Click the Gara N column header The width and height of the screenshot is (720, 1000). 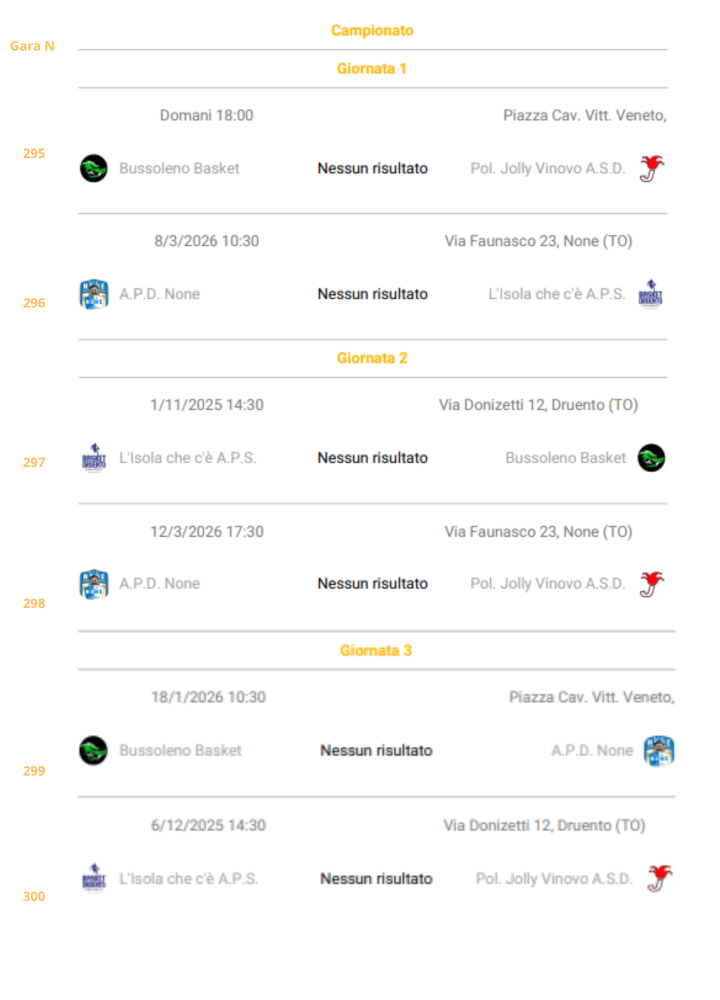[32, 46]
